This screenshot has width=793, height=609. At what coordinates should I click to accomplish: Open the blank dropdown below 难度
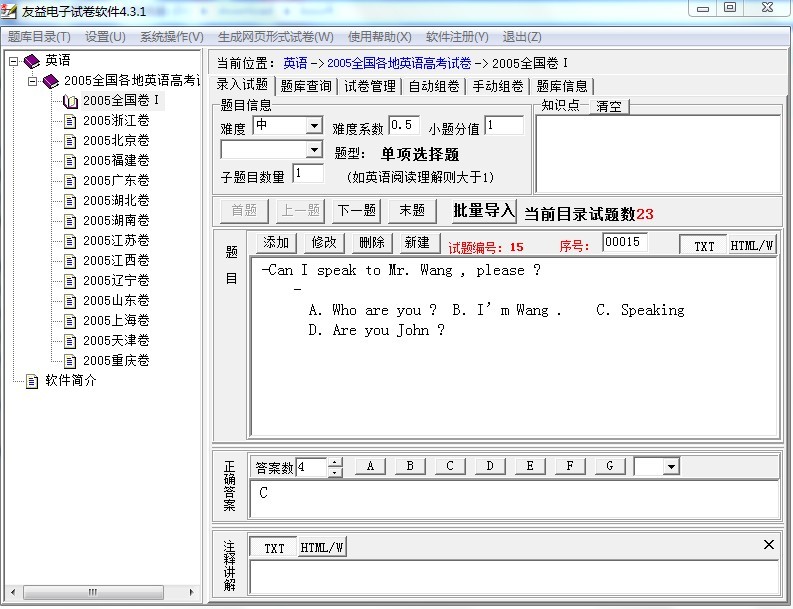click(x=314, y=149)
